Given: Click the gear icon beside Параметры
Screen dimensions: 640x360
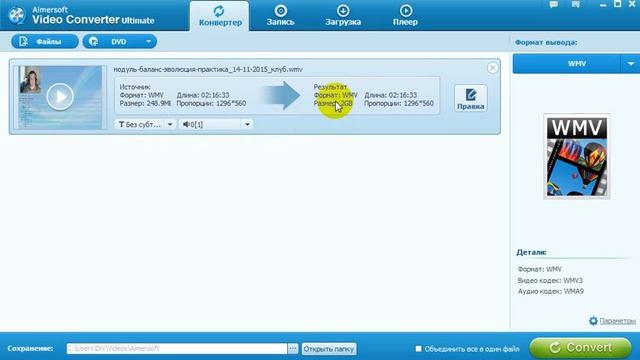Looking at the screenshot, I should click(x=593, y=321).
